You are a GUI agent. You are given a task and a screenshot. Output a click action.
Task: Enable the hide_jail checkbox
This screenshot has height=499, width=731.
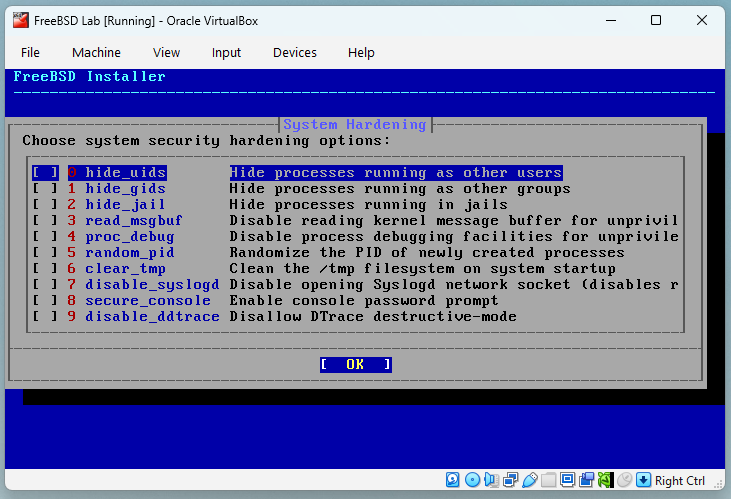coord(45,204)
